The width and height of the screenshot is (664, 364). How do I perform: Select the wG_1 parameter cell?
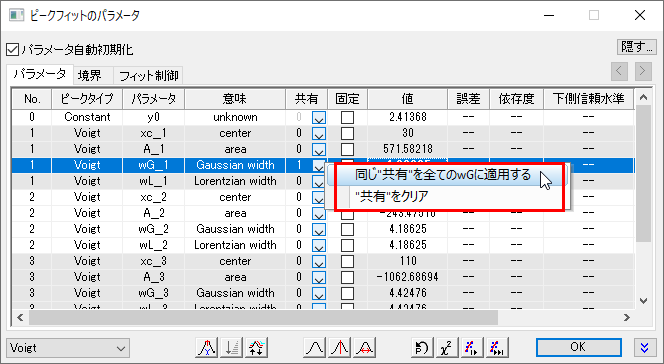click(153, 165)
